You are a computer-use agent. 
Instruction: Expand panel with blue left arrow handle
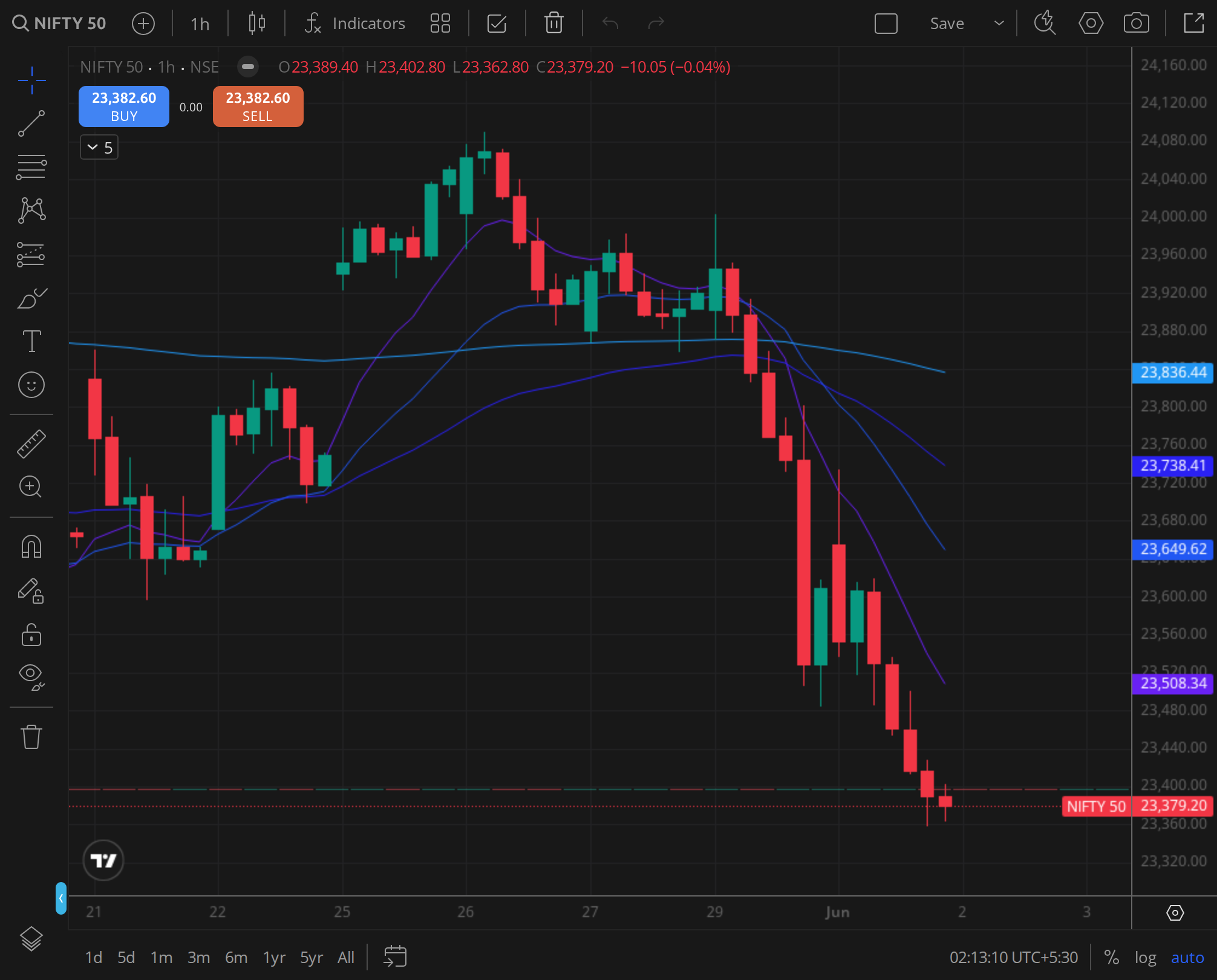(x=61, y=898)
